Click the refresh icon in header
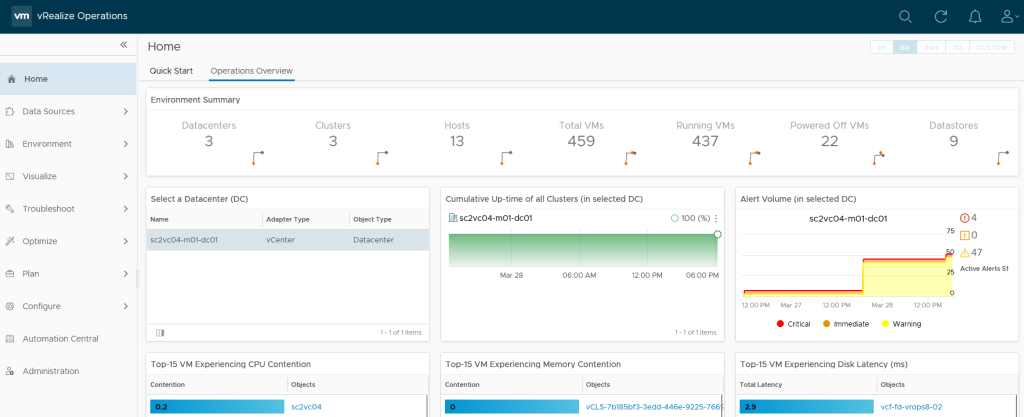Image resolution: width=1024 pixels, height=417 pixels. (x=941, y=16)
